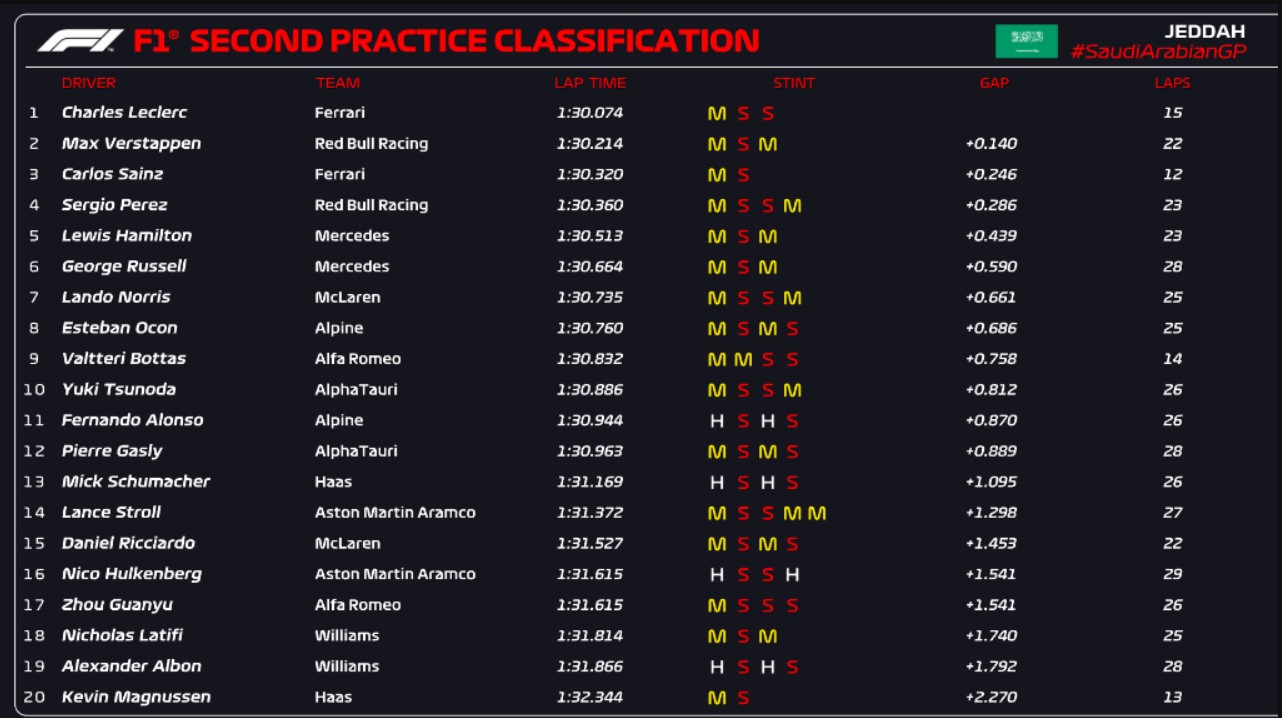
Task: Click the Aston Martin Aramco team for Stroll
Action: pyautogui.click(x=395, y=513)
